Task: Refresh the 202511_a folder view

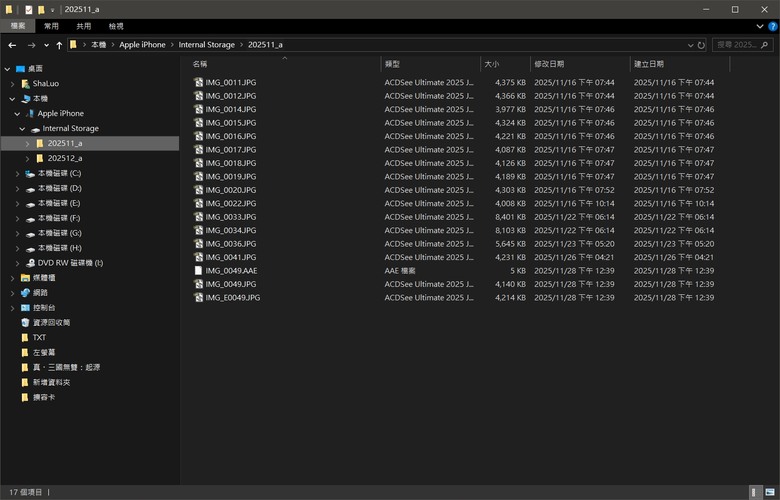Action: [x=701, y=45]
